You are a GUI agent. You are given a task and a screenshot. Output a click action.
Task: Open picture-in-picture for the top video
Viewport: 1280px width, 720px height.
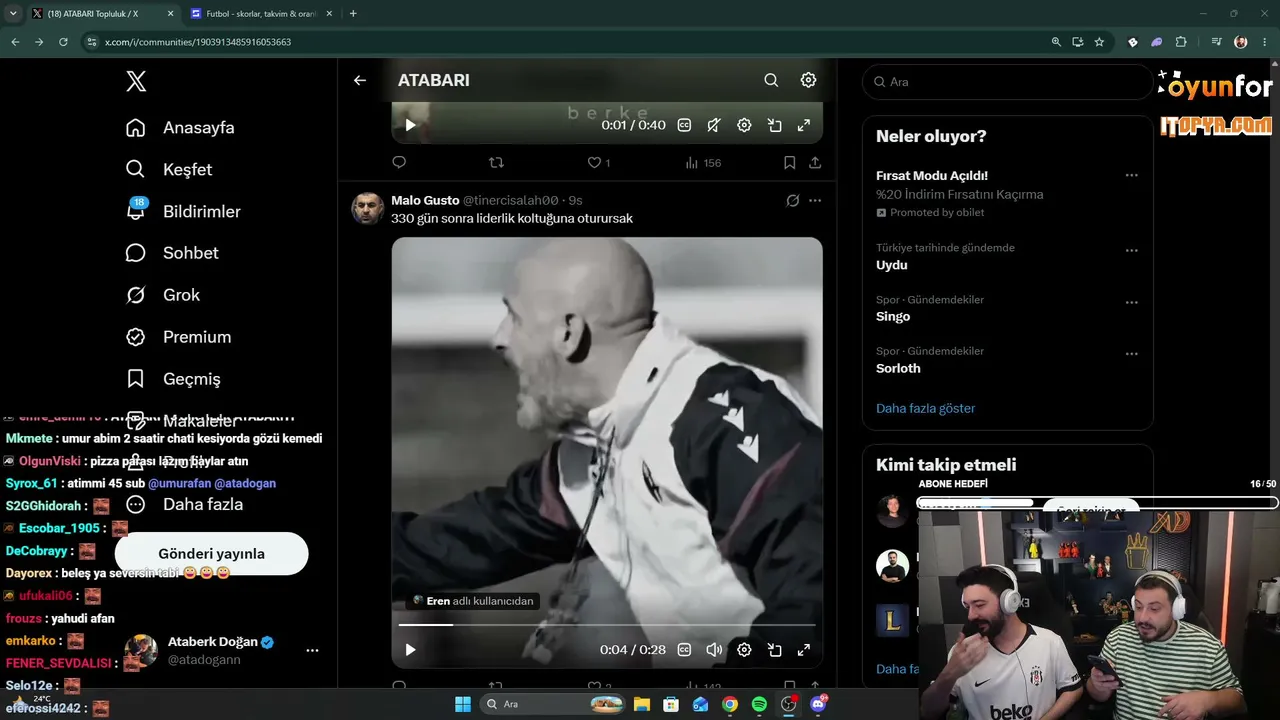click(774, 125)
